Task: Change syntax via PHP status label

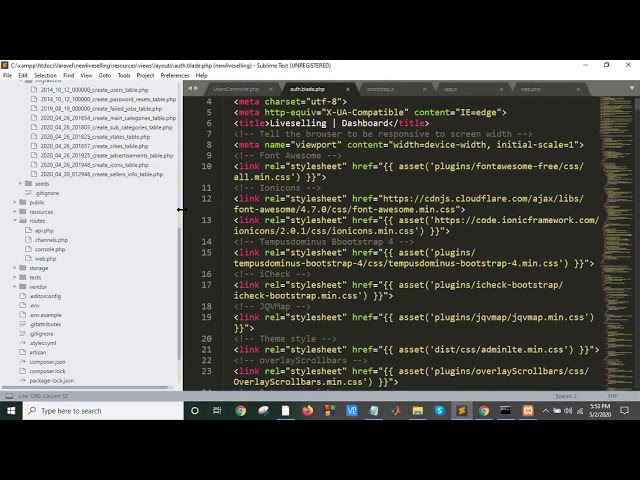Action: point(612,396)
